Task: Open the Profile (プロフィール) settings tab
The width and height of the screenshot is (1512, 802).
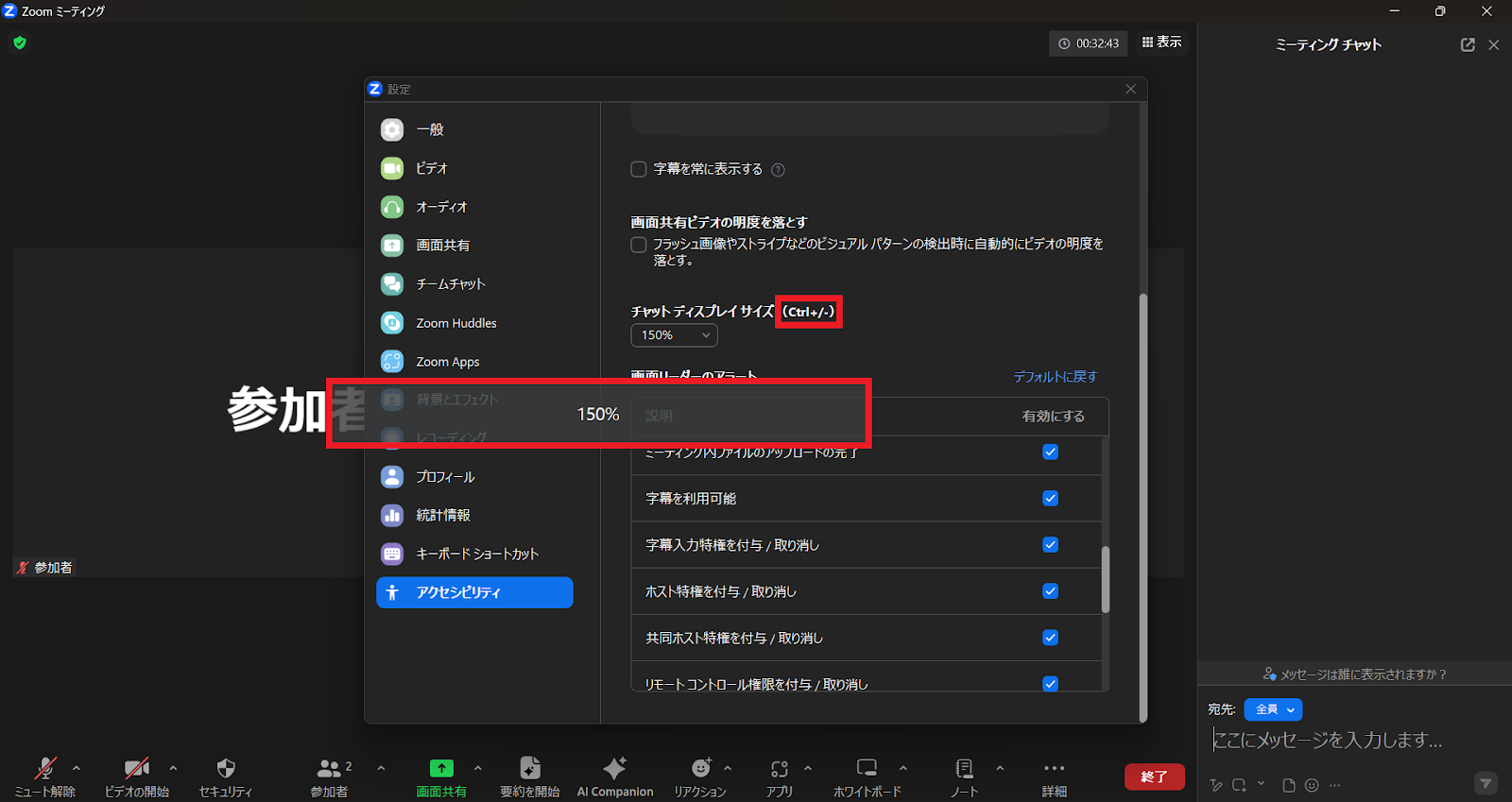Action: 474,477
